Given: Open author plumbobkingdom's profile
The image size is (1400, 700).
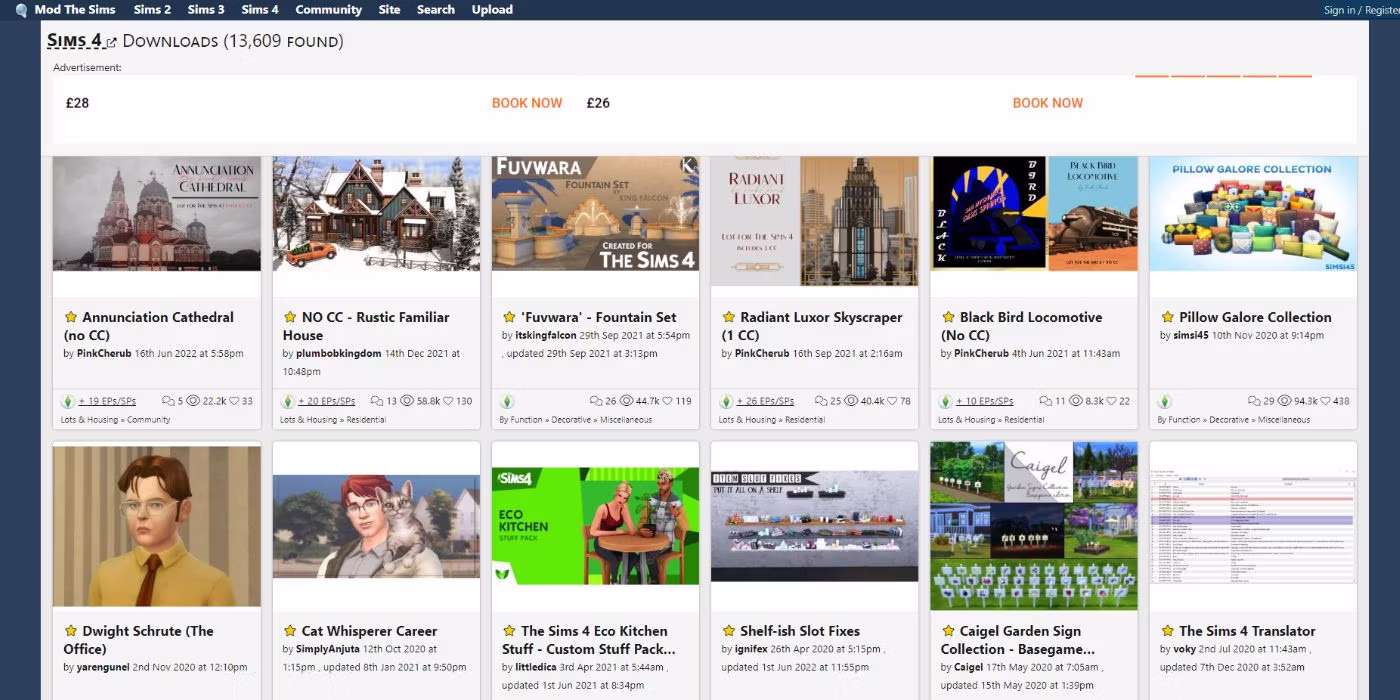Looking at the screenshot, I should 339,353.
